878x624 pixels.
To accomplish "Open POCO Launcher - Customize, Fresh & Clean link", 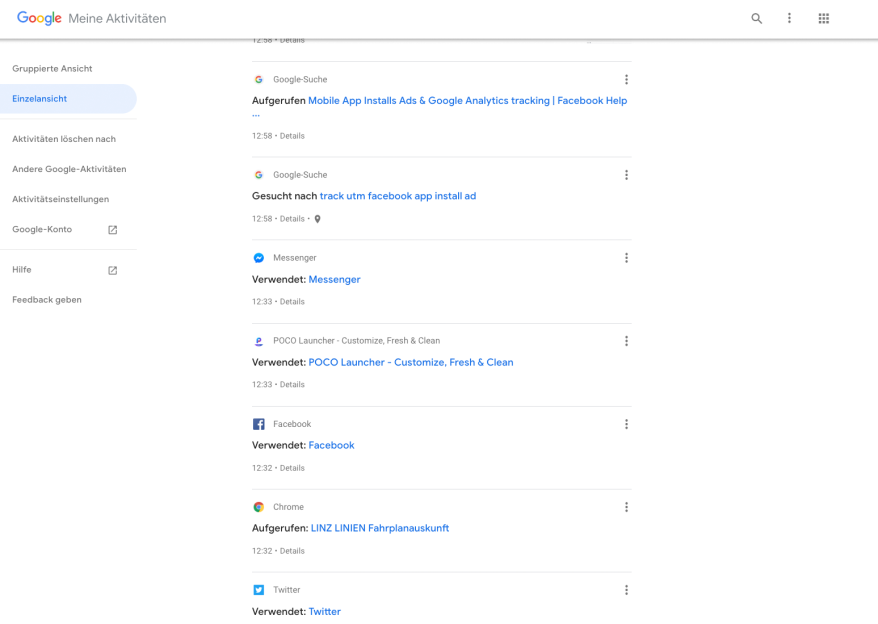I will click(411, 362).
